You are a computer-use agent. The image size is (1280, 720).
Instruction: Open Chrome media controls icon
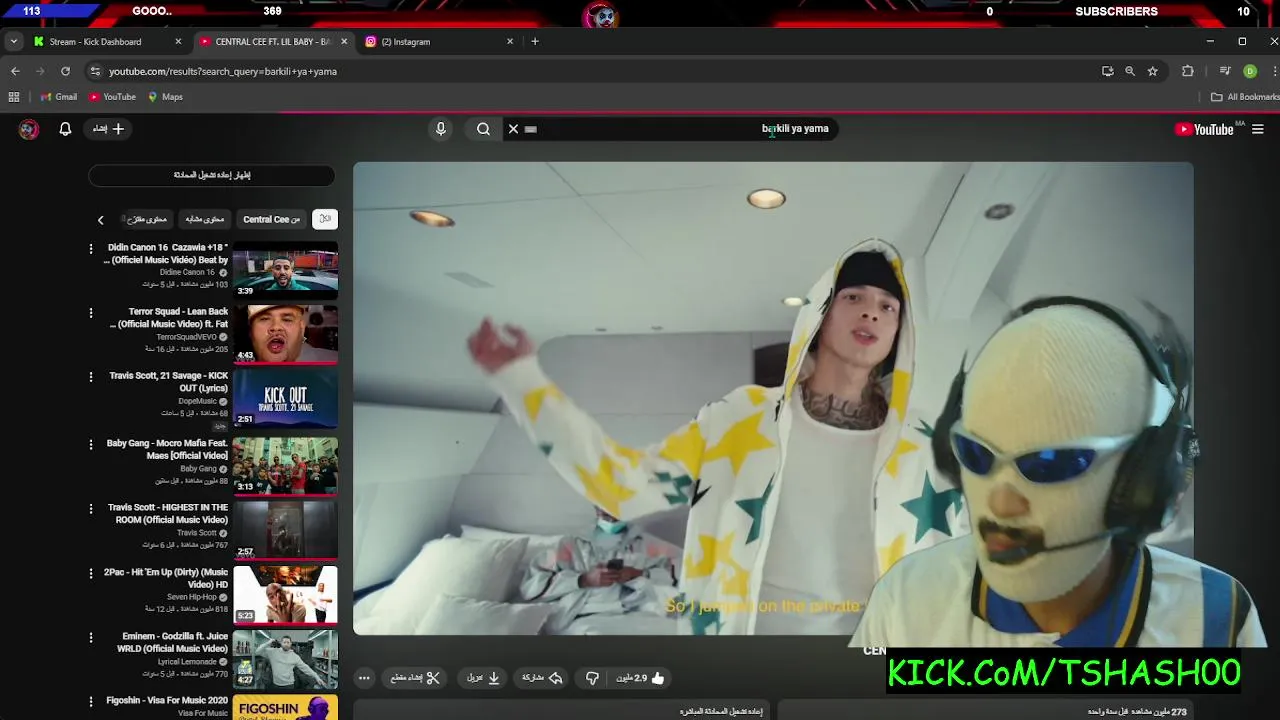(1225, 71)
